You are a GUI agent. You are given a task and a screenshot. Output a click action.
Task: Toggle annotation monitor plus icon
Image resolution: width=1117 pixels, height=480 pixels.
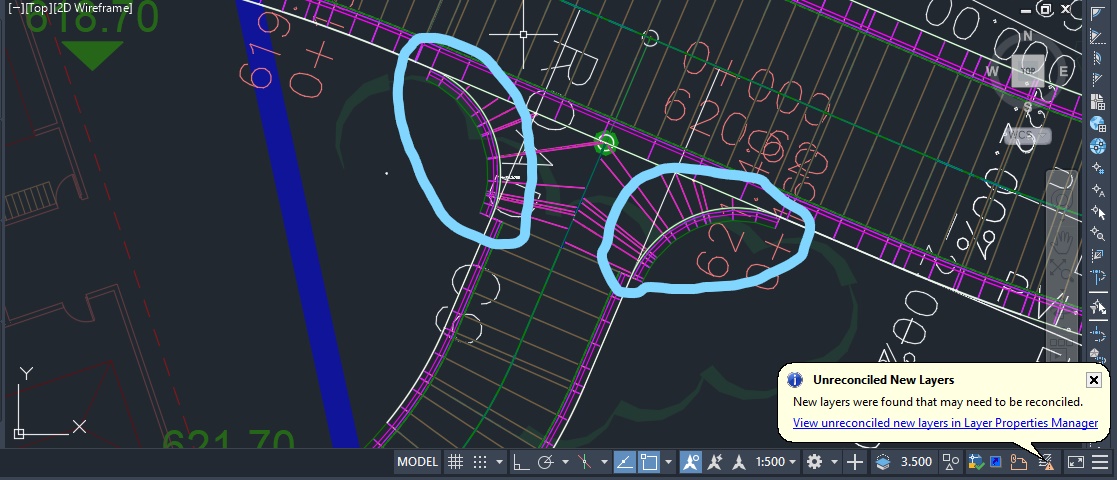856,462
